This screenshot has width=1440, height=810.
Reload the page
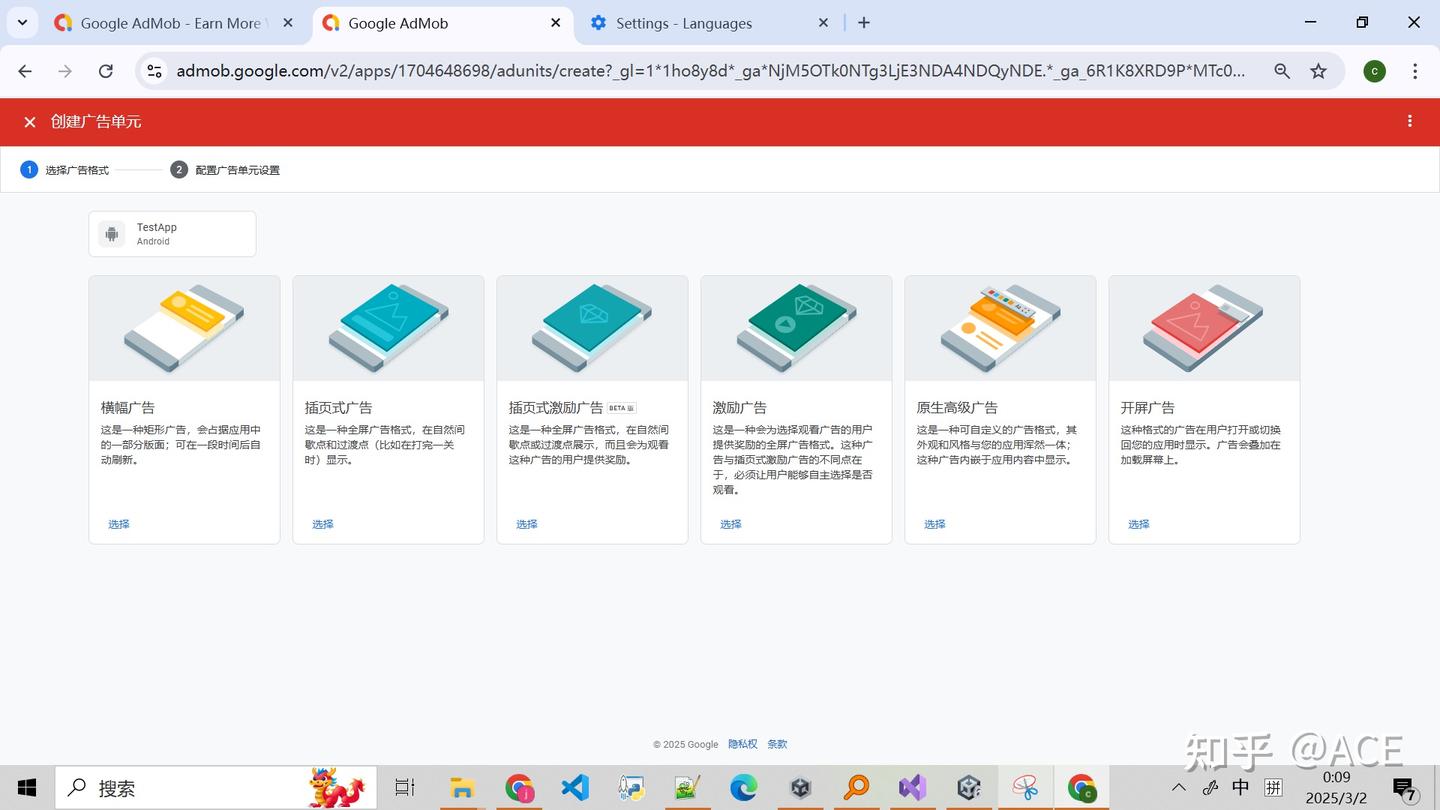pyautogui.click(x=105, y=71)
